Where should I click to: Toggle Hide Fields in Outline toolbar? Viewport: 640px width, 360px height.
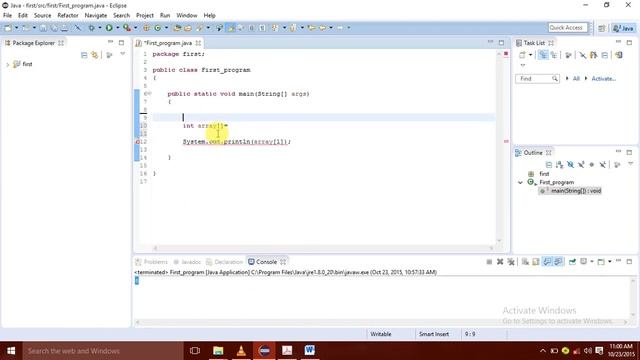click(570, 164)
